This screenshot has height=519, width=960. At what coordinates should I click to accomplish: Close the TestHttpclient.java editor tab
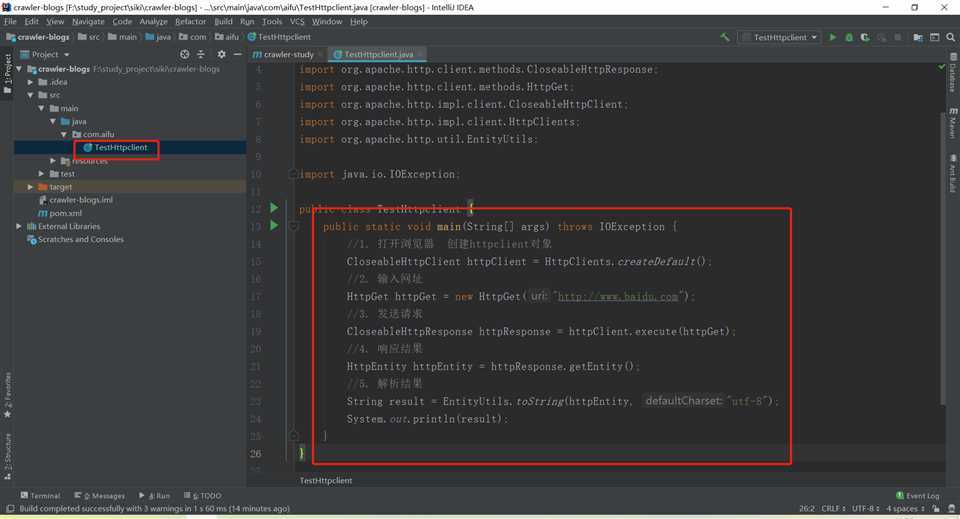[421, 54]
